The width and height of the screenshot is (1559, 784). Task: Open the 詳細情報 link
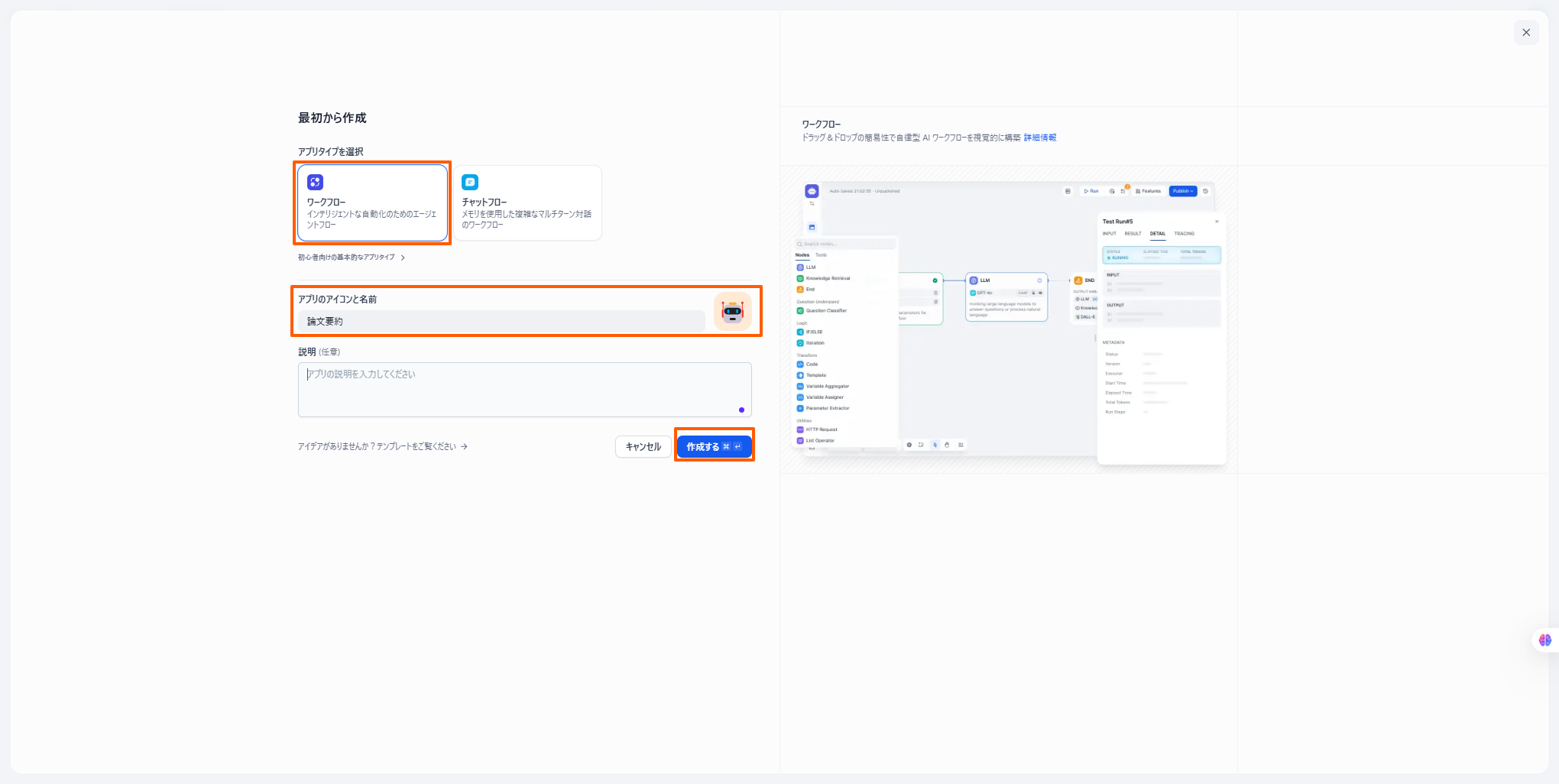1040,138
